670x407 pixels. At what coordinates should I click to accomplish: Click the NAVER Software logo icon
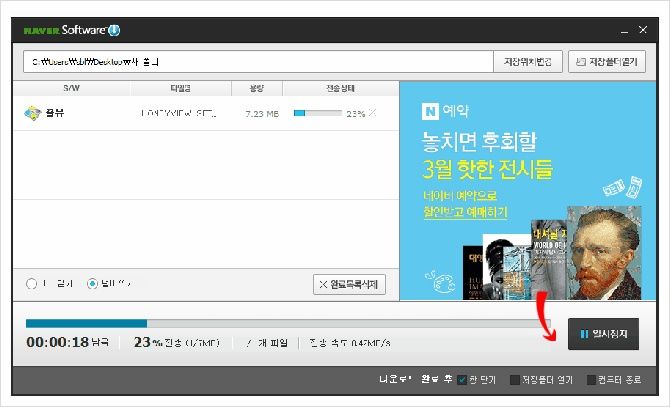point(114,30)
